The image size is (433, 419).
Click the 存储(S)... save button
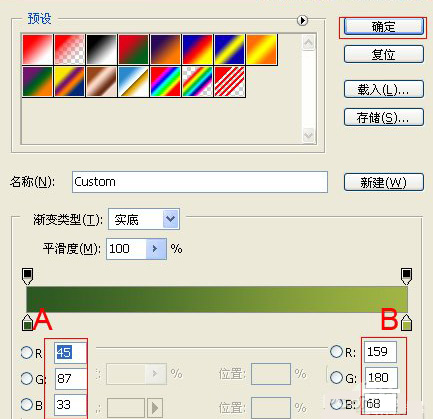(x=384, y=117)
